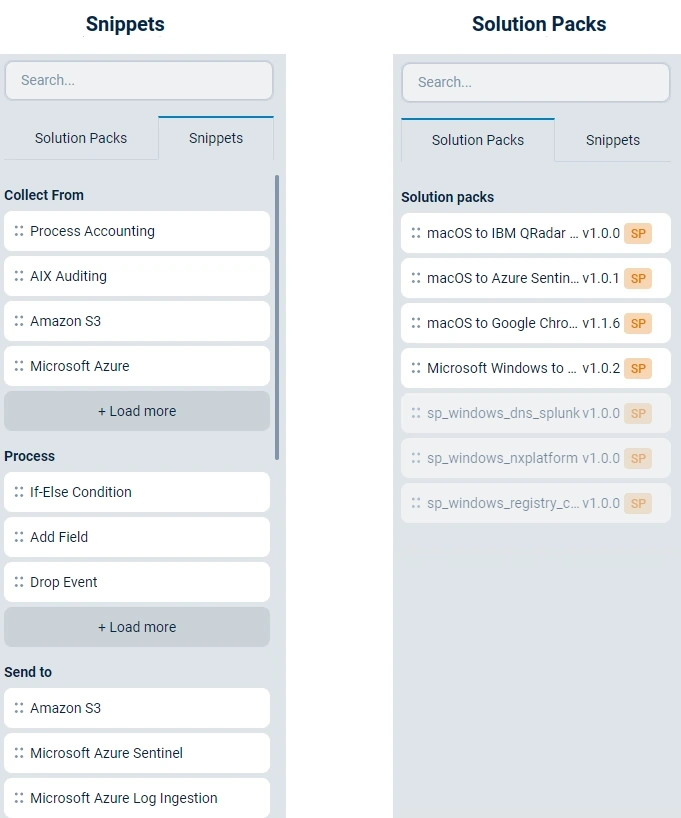Click the SP badge on sp_windows_dns_splunk pack
Viewport: 681px width, 818px height.
click(638, 413)
